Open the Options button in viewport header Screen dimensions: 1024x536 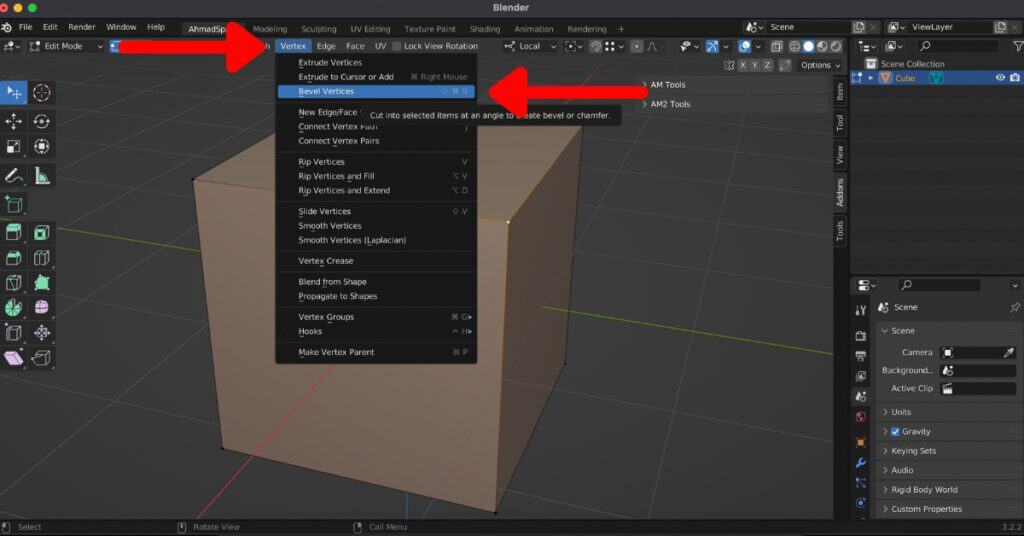[818, 65]
